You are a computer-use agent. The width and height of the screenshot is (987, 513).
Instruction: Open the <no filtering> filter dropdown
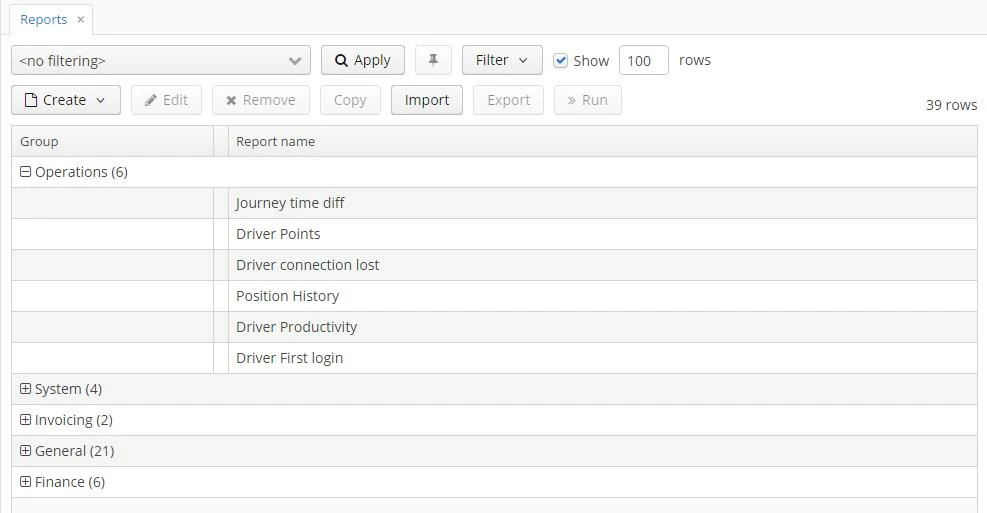[161, 60]
